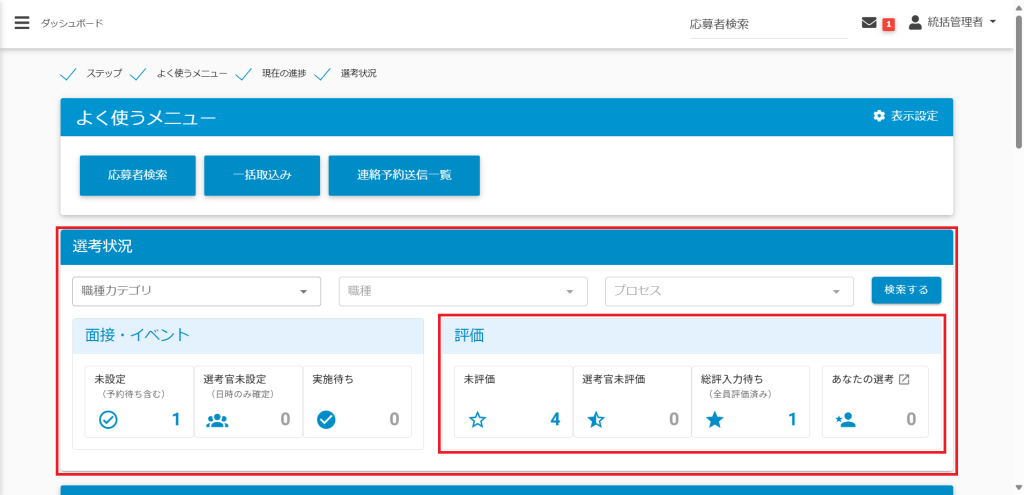Click the 選考官未設定 people group icon
Viewport: 1024px width, 495px height.
point(217,420)
